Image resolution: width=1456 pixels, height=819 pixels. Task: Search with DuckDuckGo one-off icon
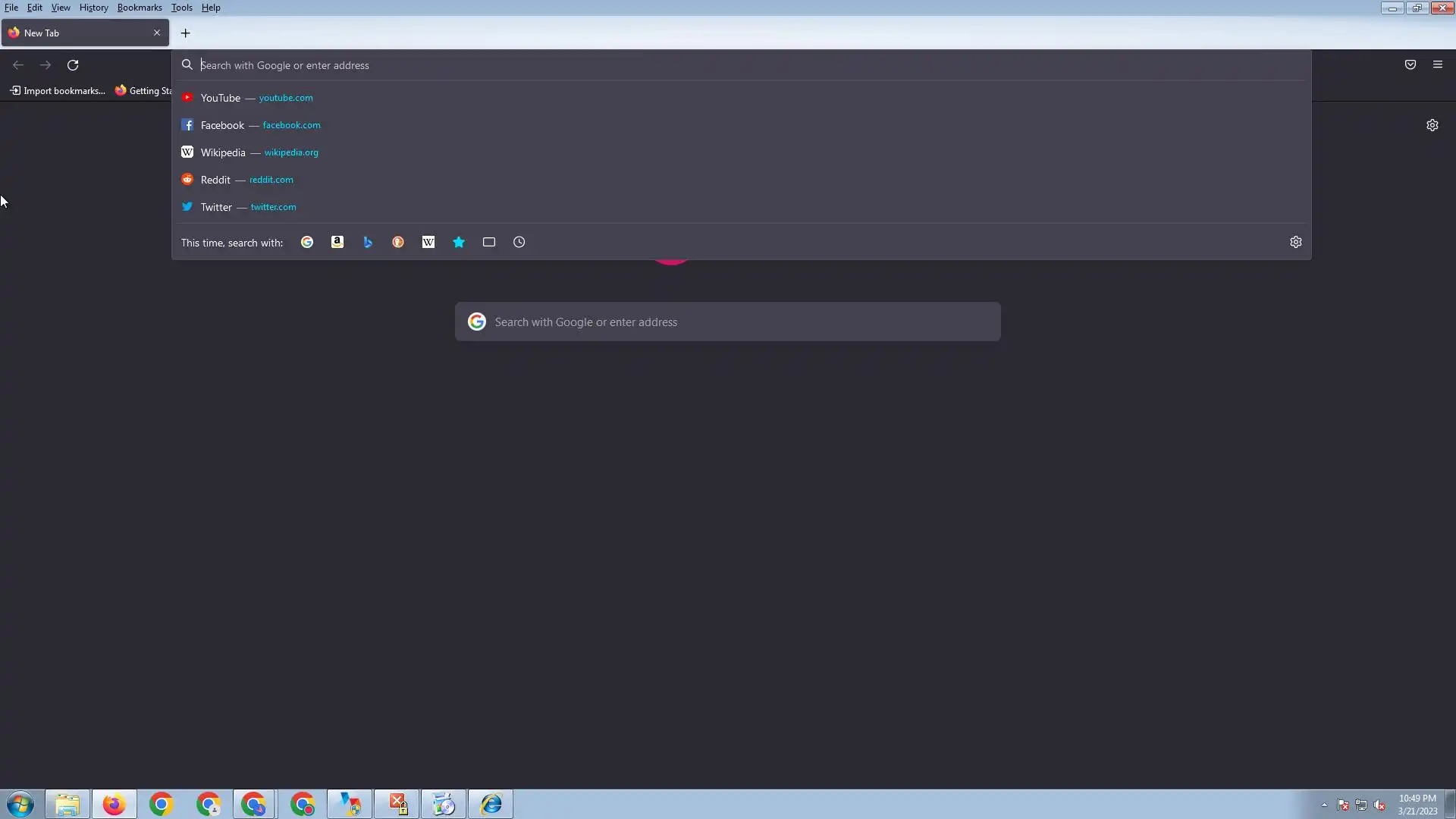[x=398, y=242]
